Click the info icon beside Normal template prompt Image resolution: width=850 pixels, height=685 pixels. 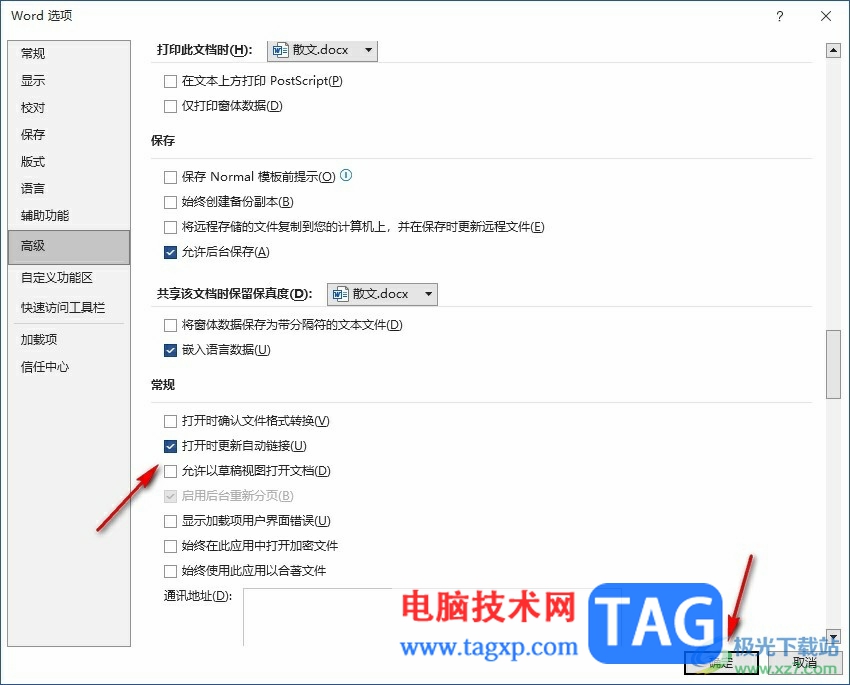(x=346, y=176)
